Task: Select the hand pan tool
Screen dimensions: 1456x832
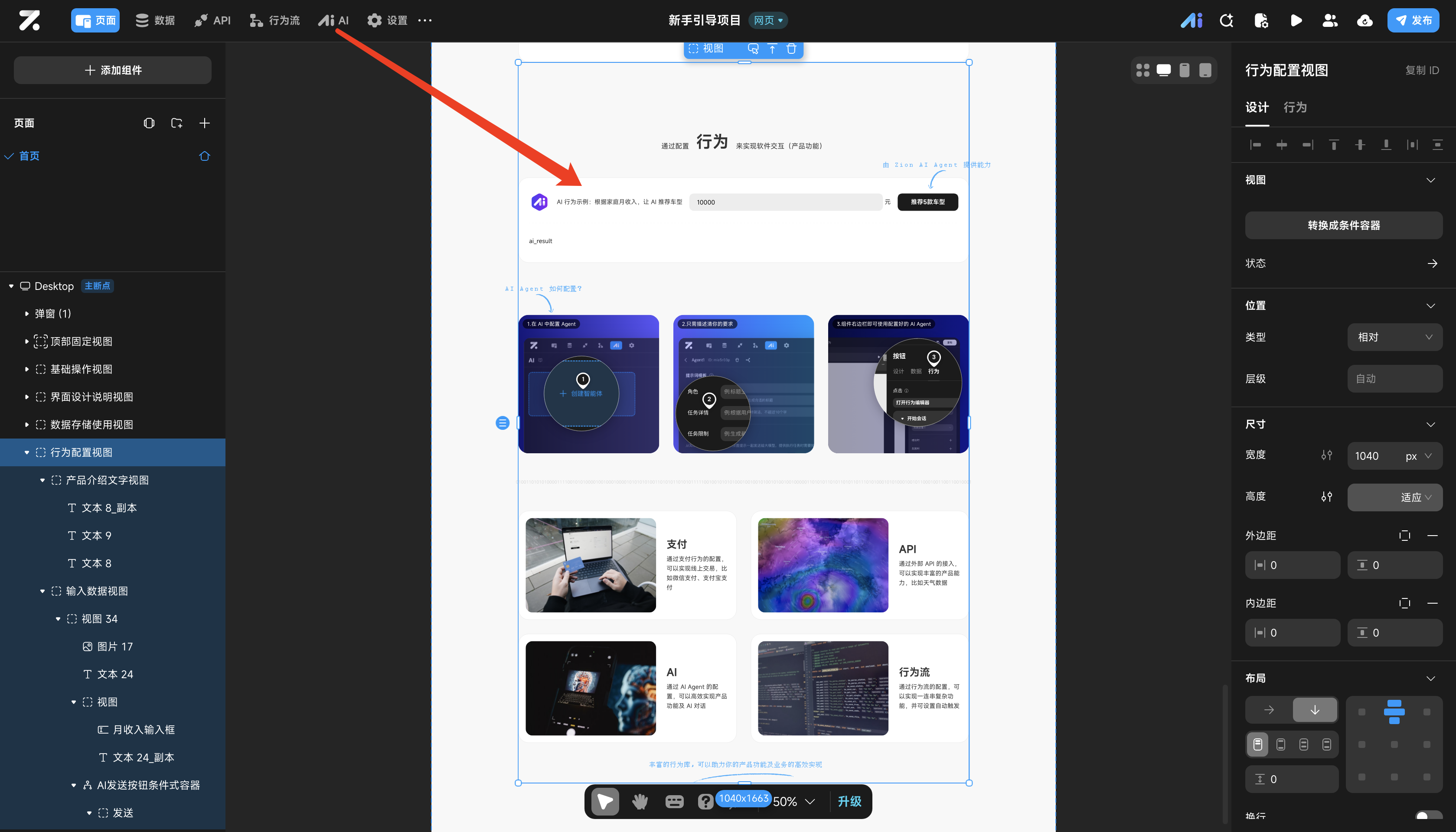Action: [640, 802]
